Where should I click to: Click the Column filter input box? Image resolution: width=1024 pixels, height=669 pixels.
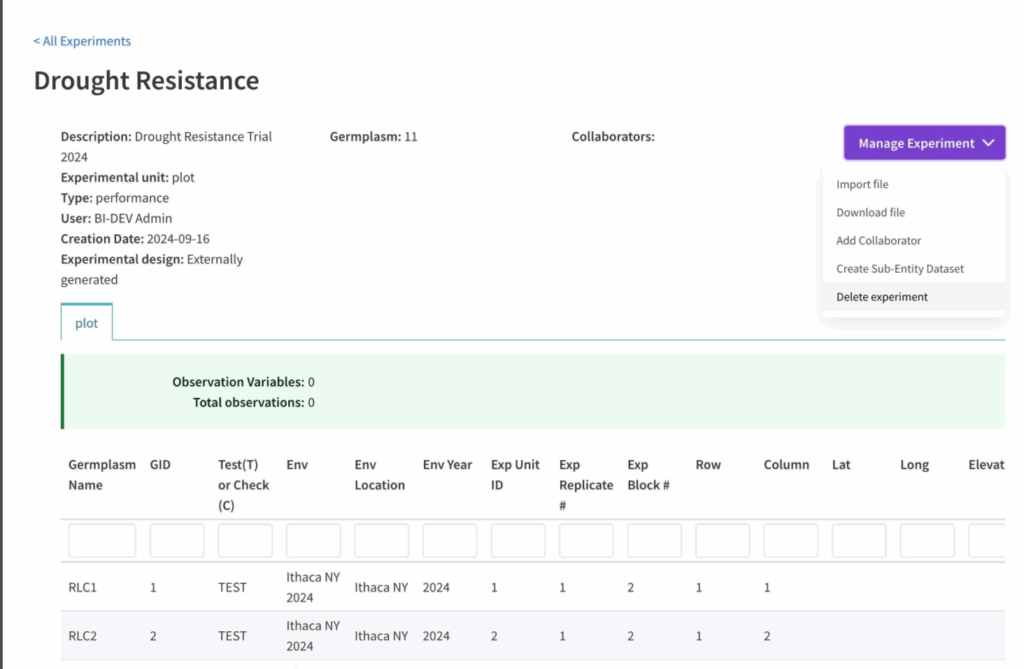coord(790,541)
